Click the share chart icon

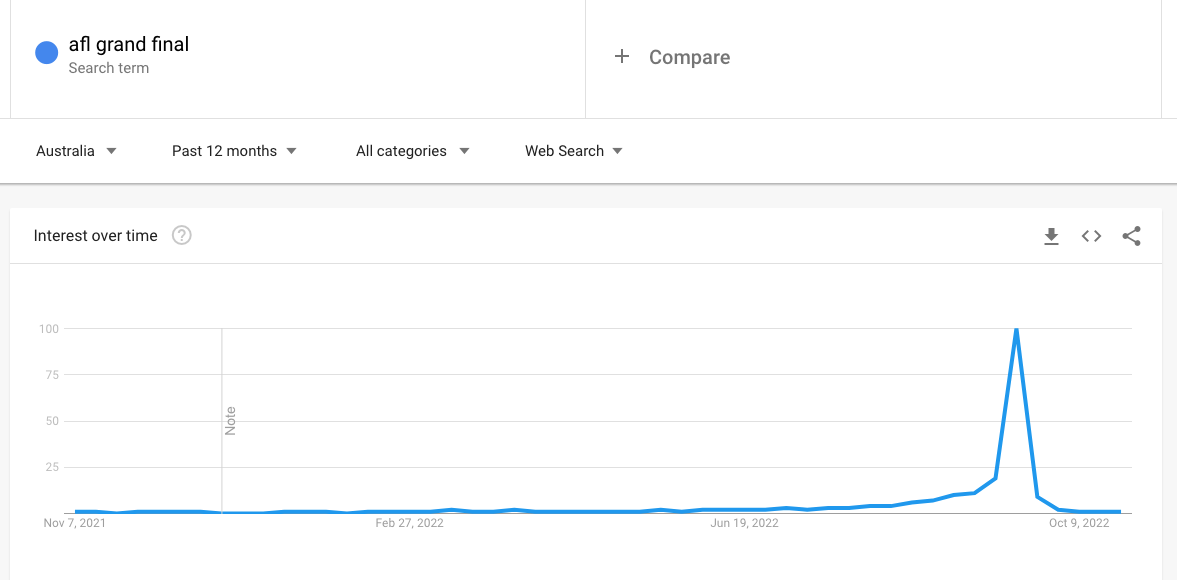pos(1131,236)
